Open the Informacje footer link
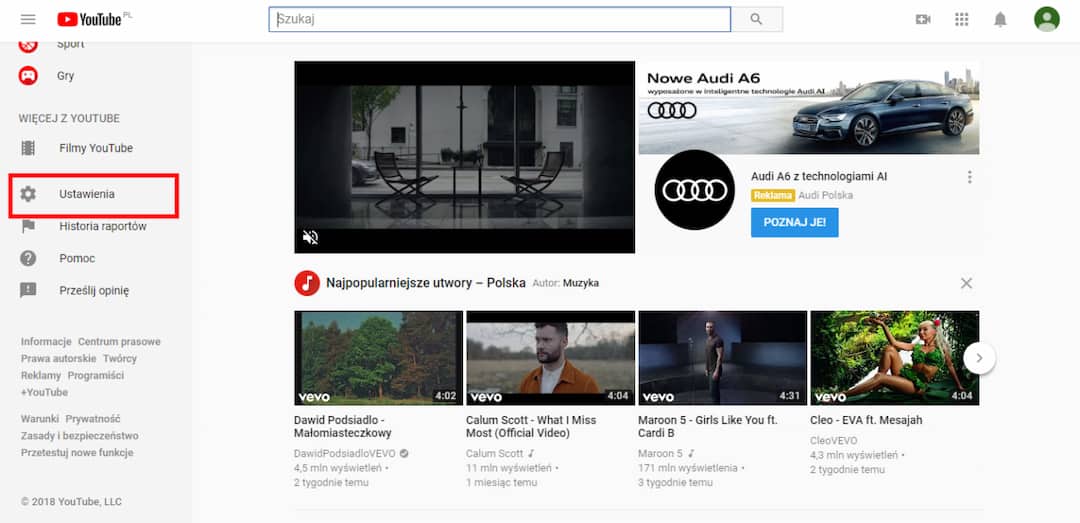This screenshot has height=523, width=1080. [46, 342]
